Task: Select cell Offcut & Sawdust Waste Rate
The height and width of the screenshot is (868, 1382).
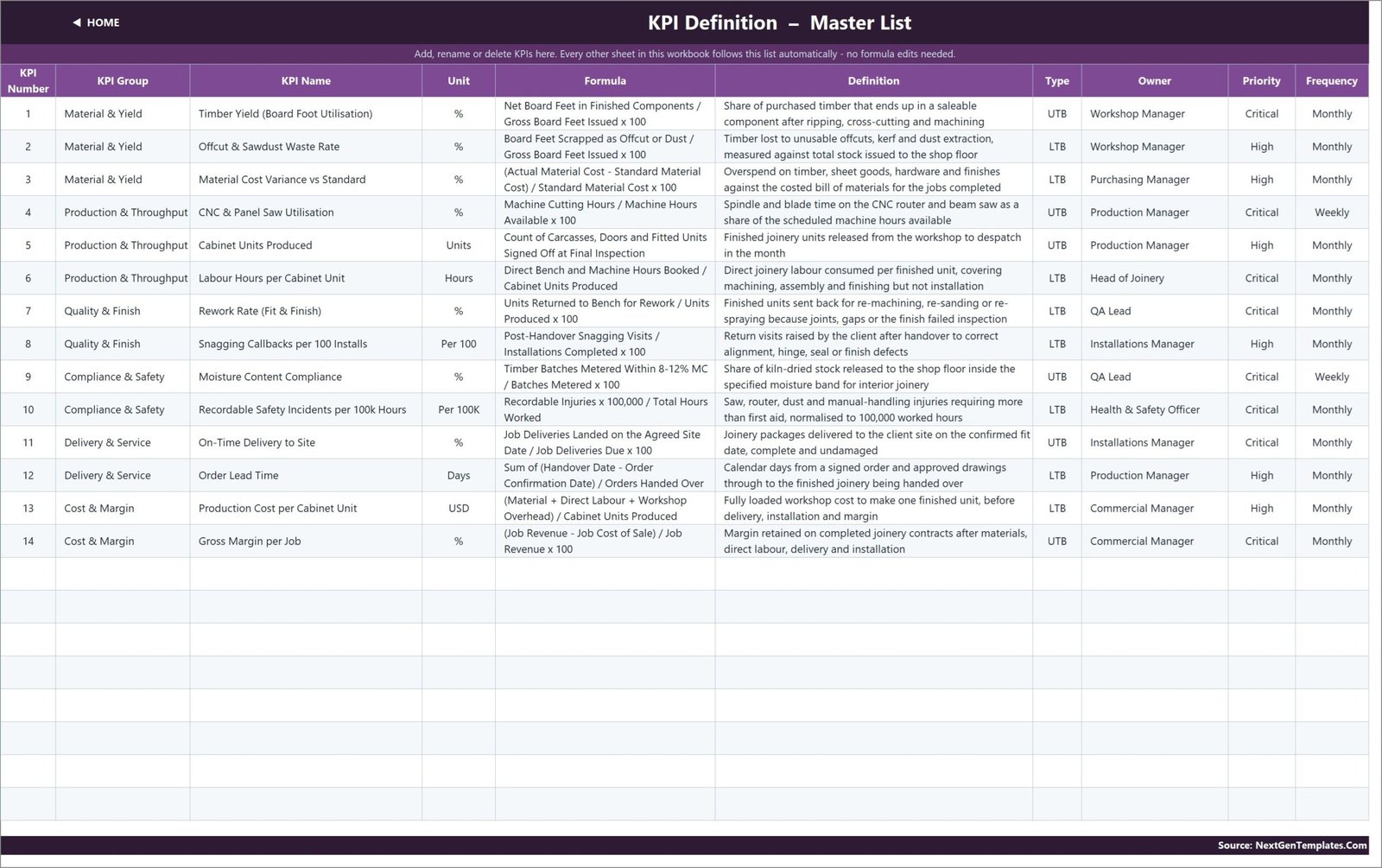Action: click(x=306, y=147)
